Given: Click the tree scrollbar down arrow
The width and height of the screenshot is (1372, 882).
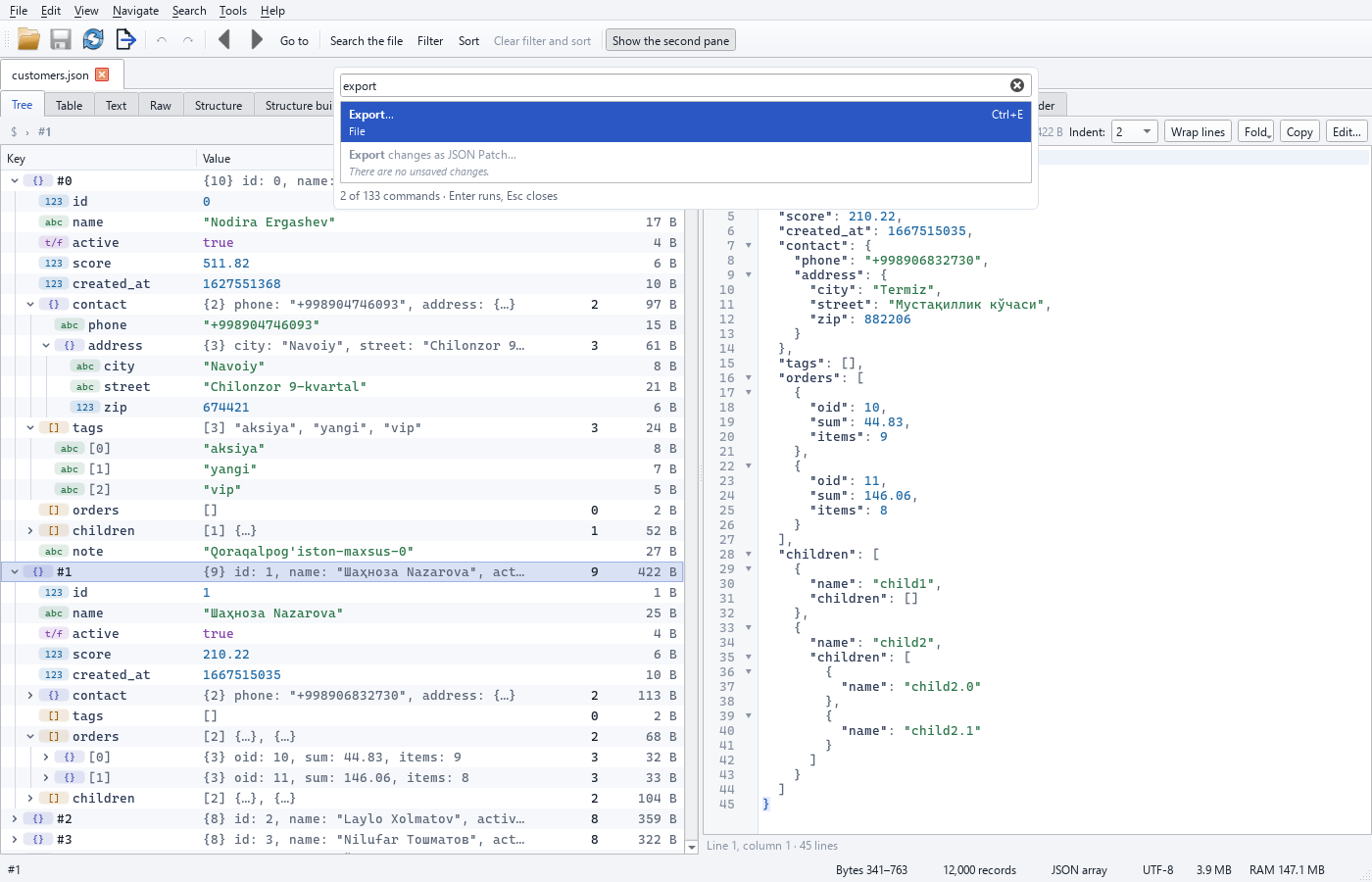Looking at the screenshot, I should pos(691,847).
